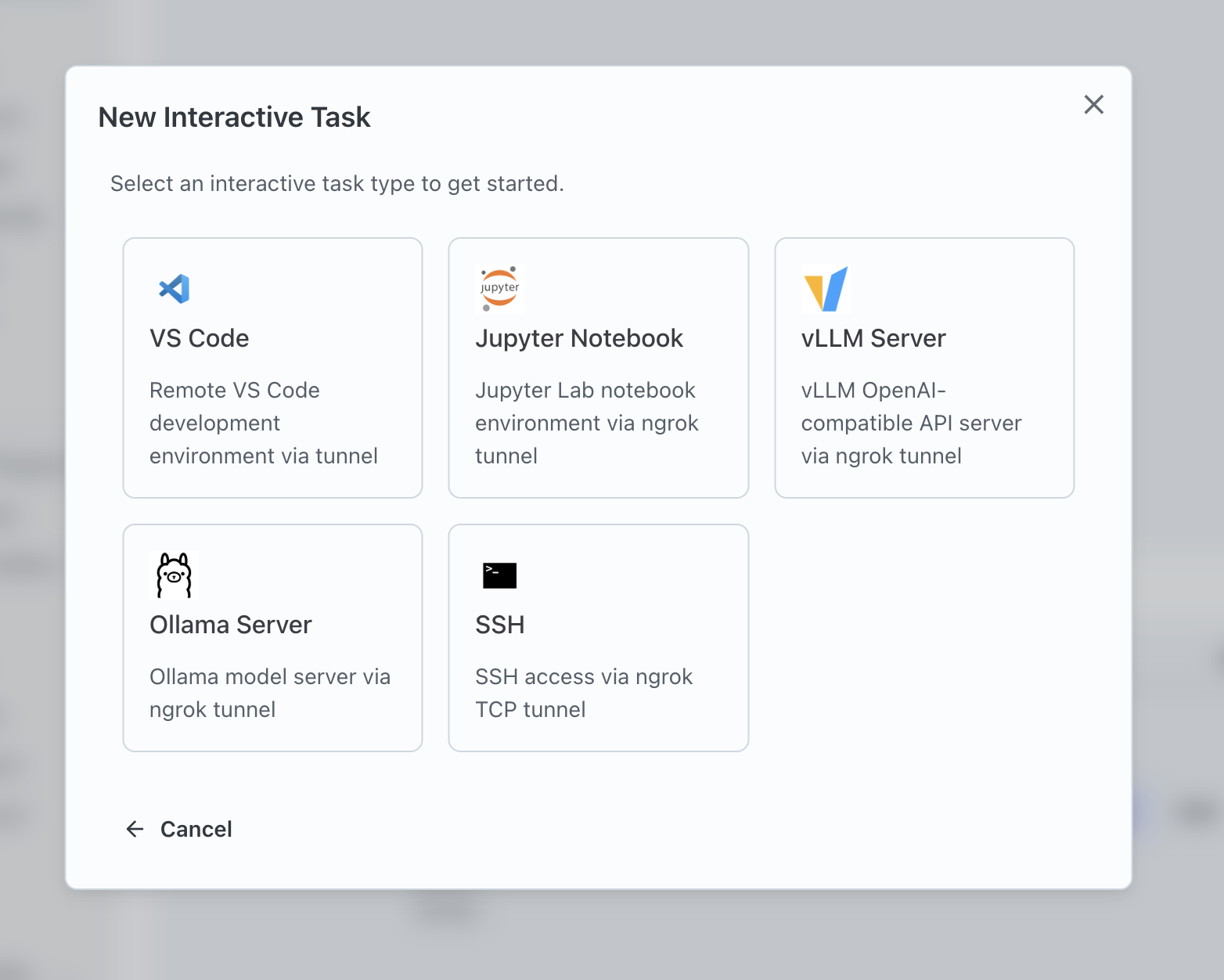Click the Ollama llama icon

[174, 575]
